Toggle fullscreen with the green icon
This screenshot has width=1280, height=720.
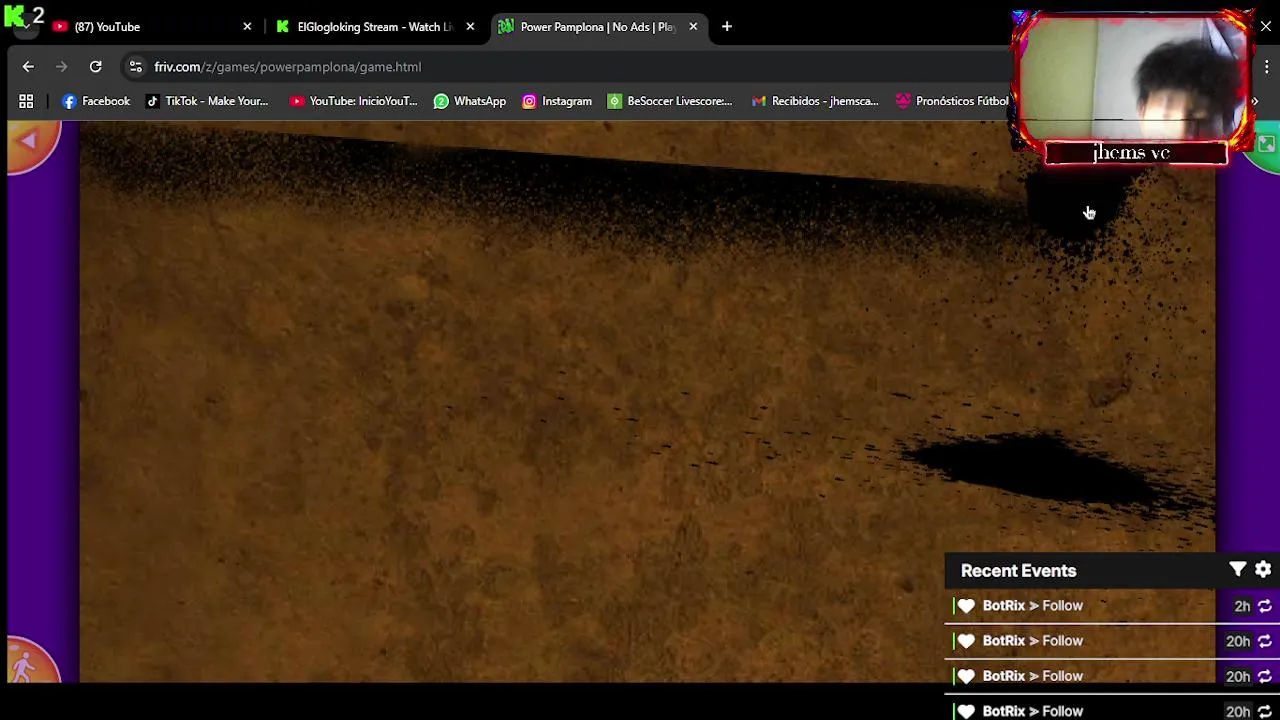[1266, 145]
